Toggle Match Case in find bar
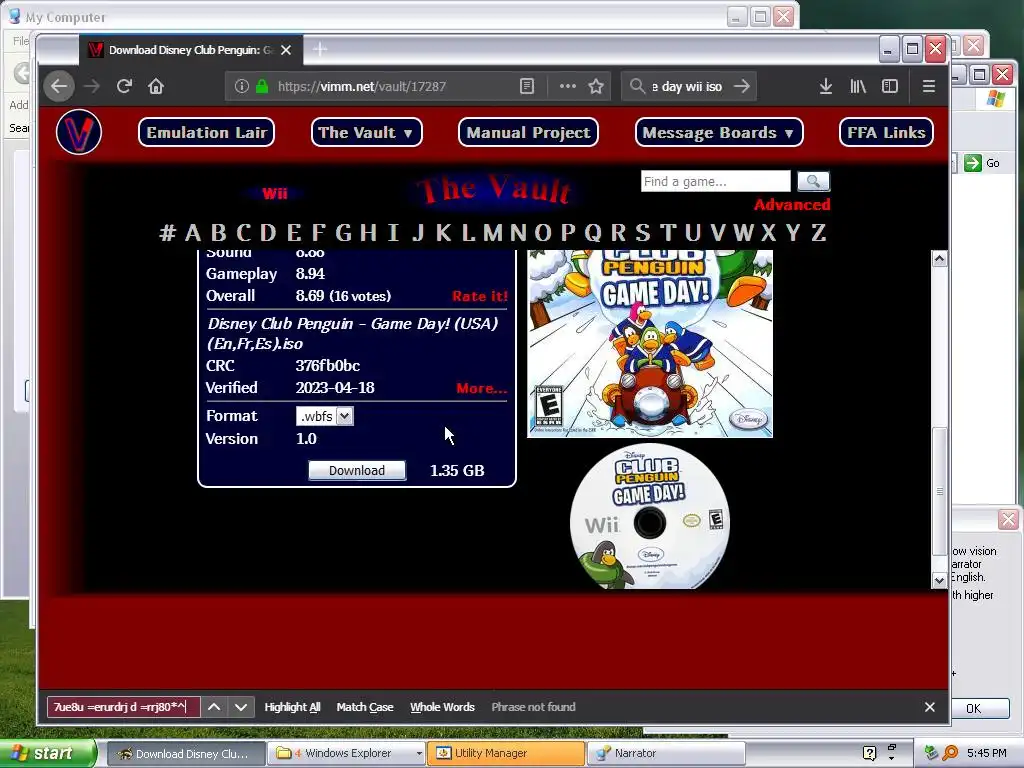Image resolution: width=1024 pixels, height=768 pixels. coord(364,707)
